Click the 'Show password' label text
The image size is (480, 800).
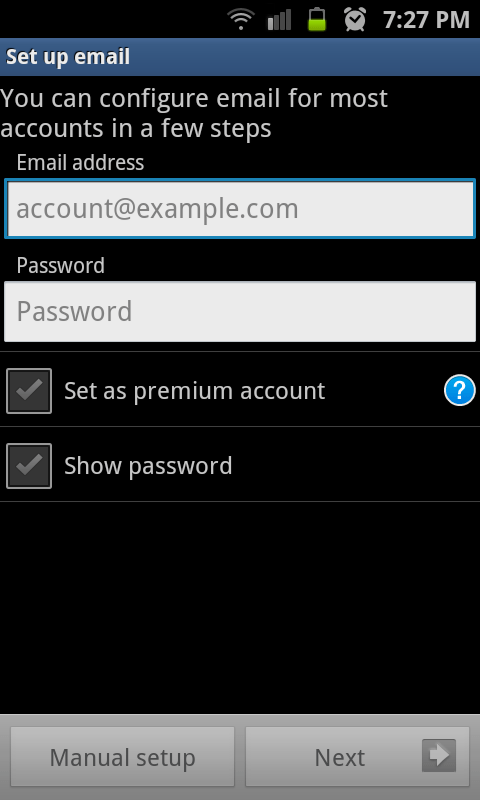click(x=148, y=466)
